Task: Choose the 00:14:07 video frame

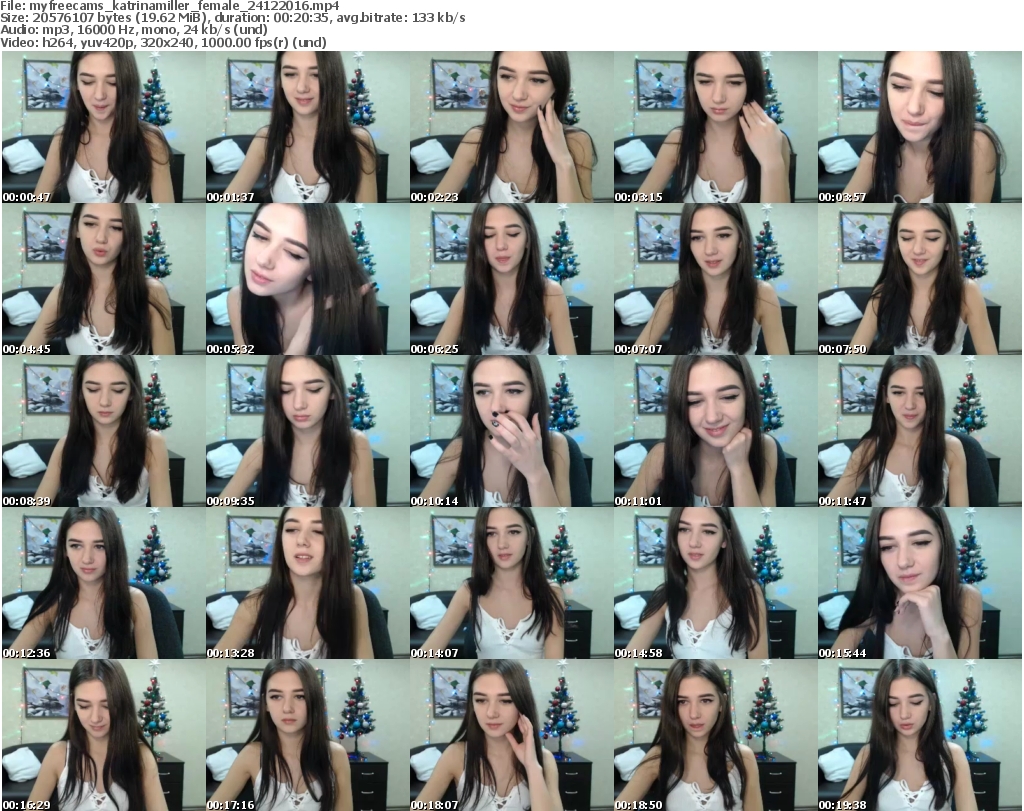Action: click(511, 583)
